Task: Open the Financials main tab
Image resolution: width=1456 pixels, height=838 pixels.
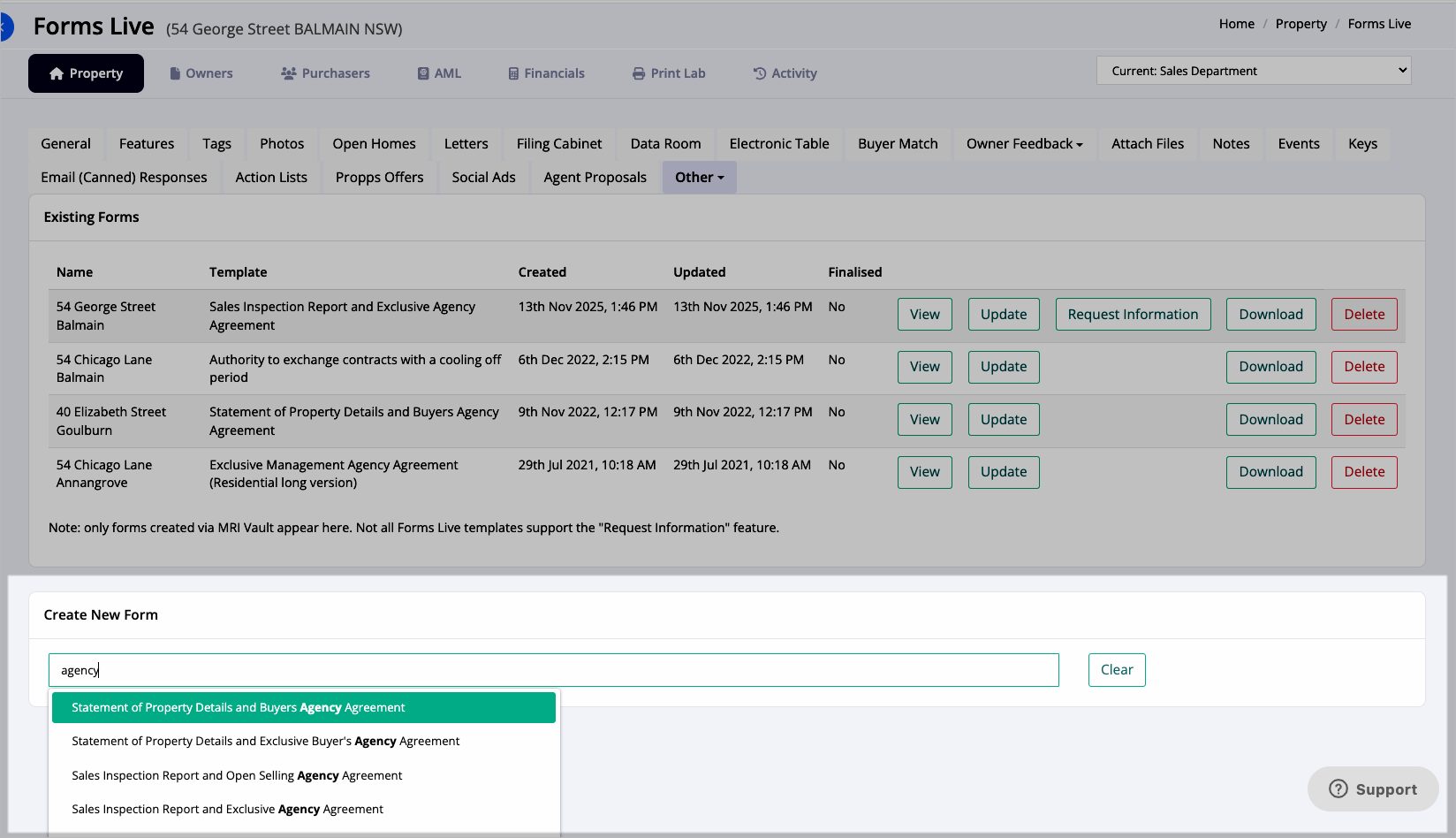Action: (546, 73)
